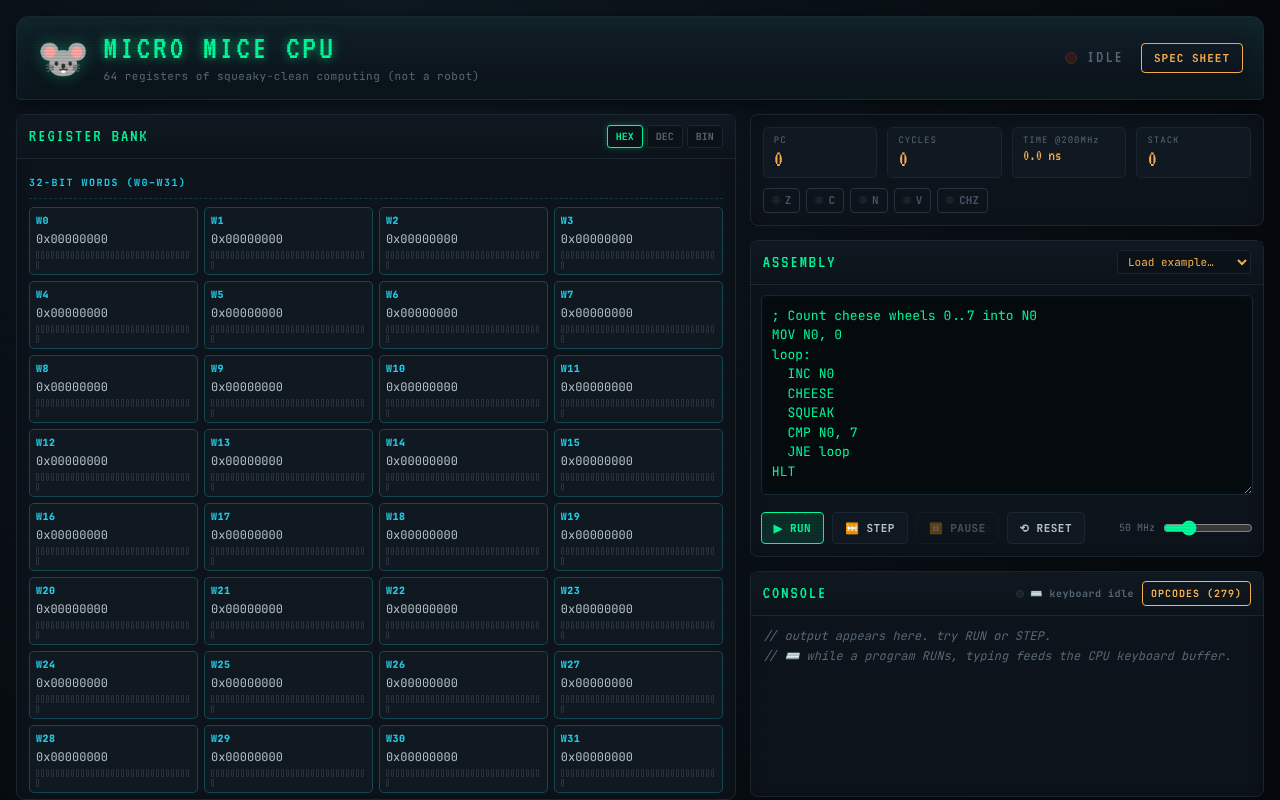Select register W16 card
The height and width of the screenshot is (800, 1280).
point(113,537)
